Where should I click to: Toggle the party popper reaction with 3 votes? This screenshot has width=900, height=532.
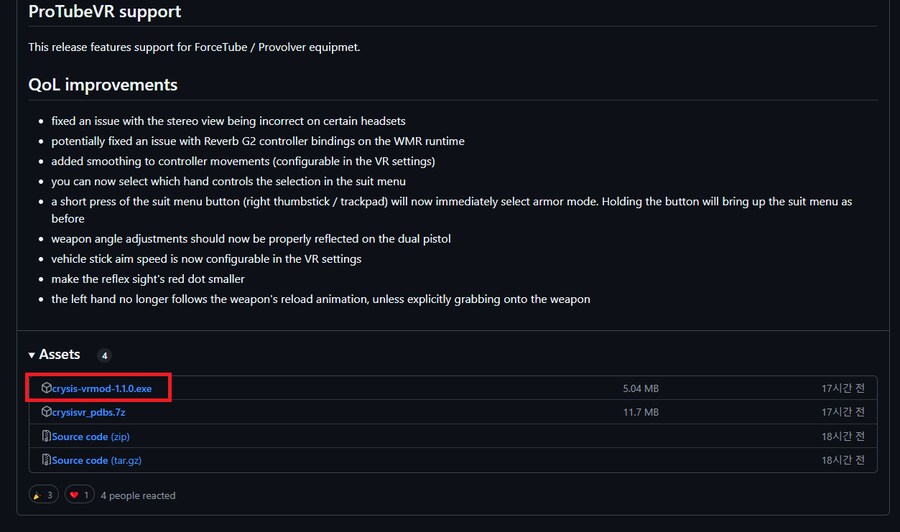(x=44, y=495)
